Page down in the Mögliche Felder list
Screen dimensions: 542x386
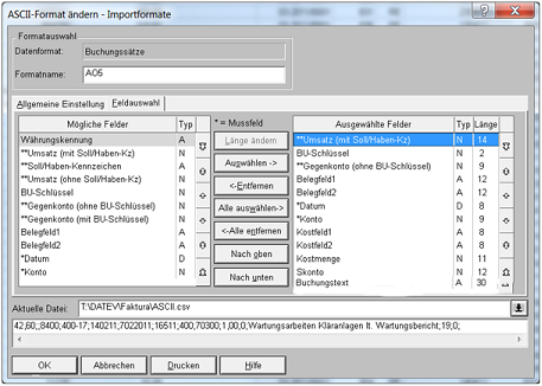click(203, 245)
